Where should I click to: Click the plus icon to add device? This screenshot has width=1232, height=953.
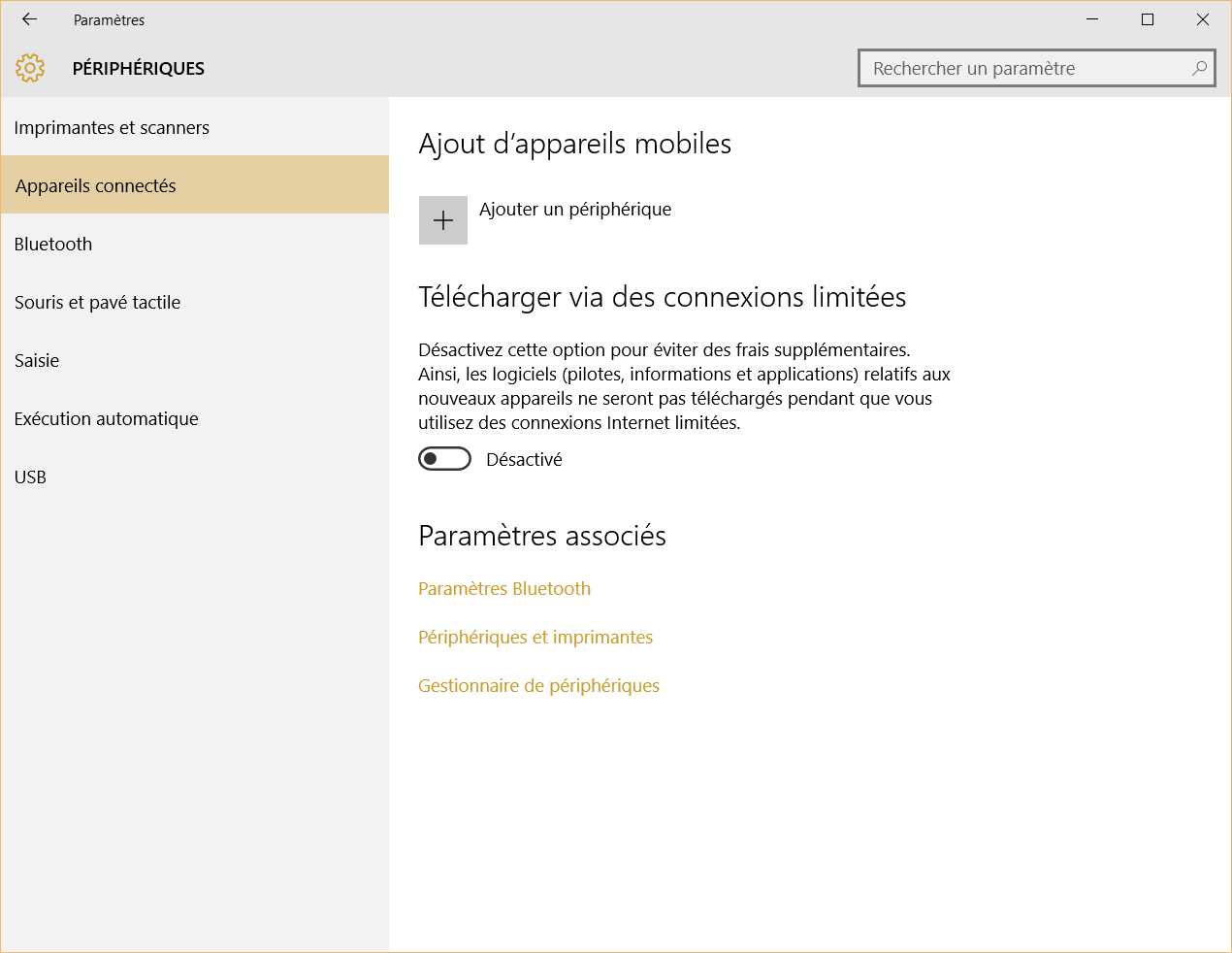(443, 220)
